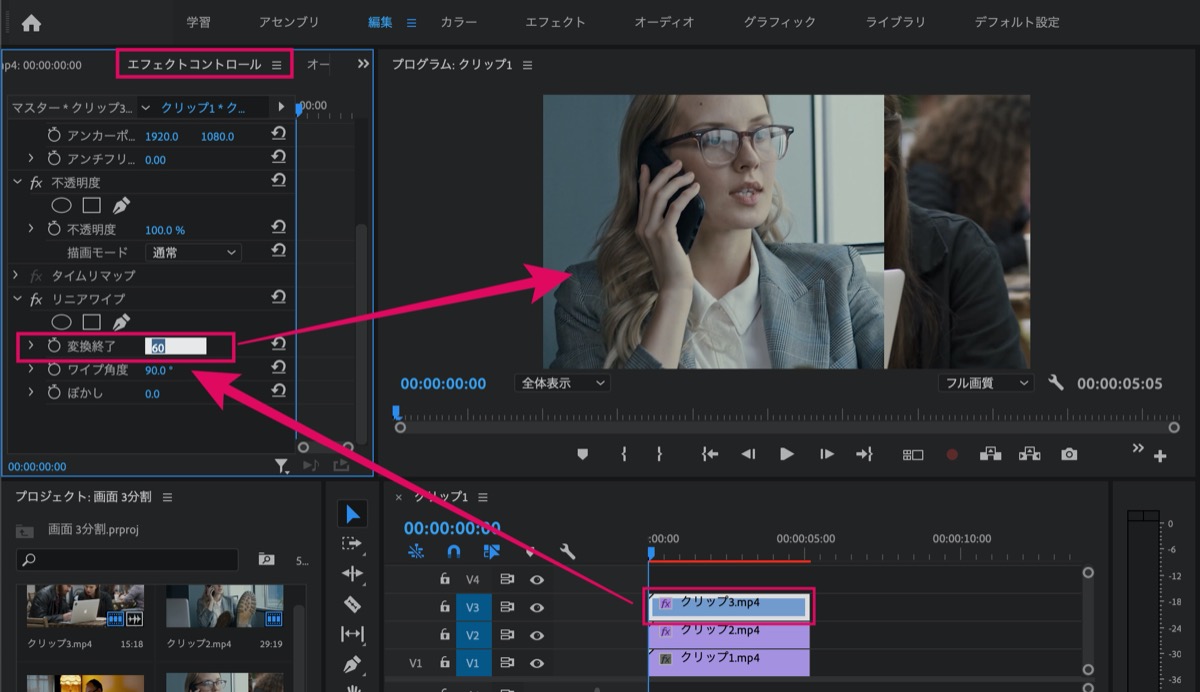This screenshot has width=1200, height=692.
Task: Open the 描画モード blend mode dropdown
Action: click(193, 253)
